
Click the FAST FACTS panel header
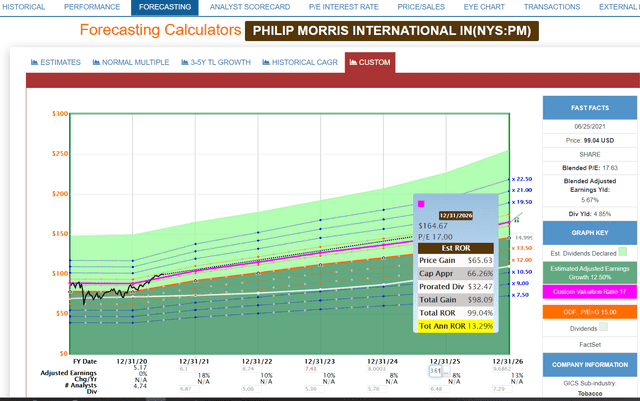coord(590,108)
